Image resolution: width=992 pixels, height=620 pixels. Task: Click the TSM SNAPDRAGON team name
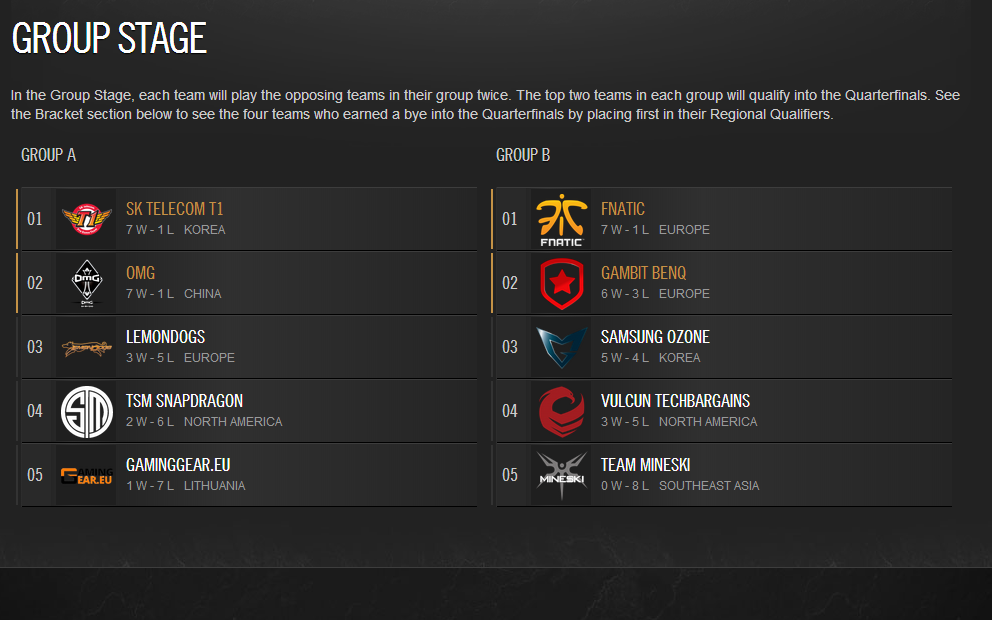tap(184, 400)
